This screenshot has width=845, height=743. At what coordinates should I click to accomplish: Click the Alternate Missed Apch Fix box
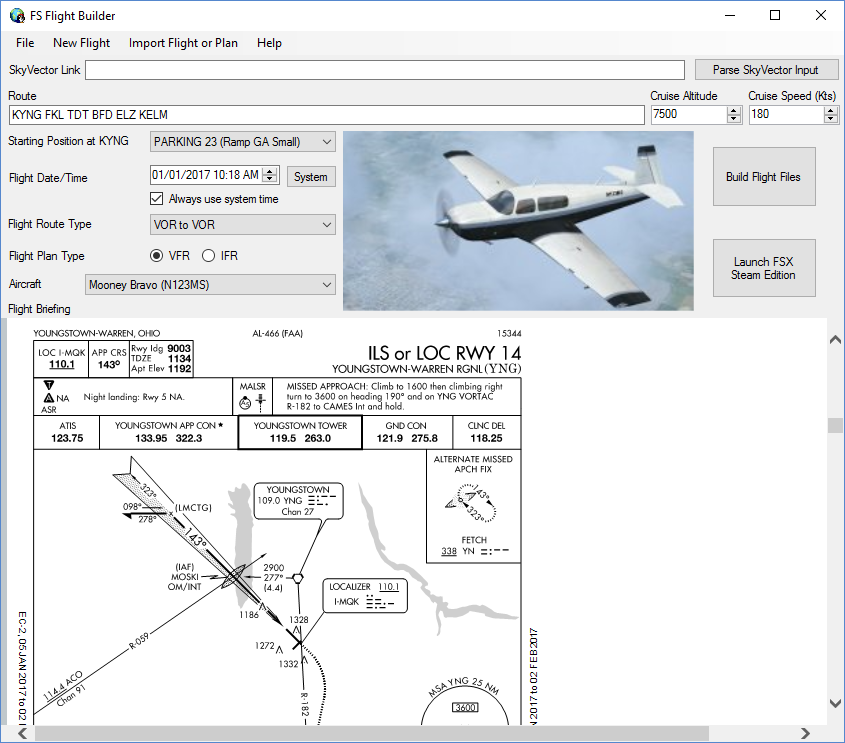click(x=474, y=506)
